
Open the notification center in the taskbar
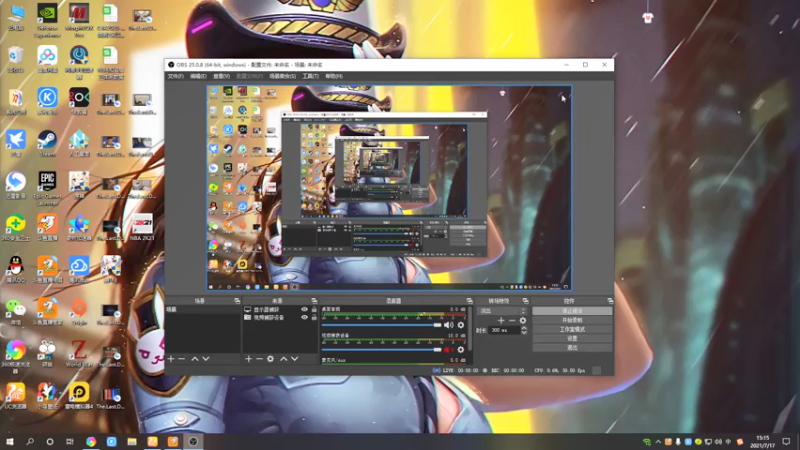click(786, 441)
